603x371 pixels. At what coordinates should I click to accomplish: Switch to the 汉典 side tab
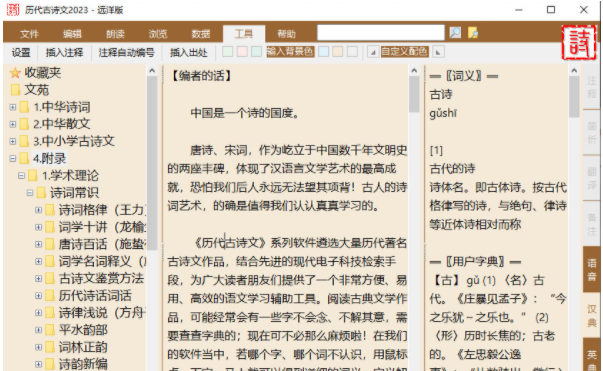592,315
